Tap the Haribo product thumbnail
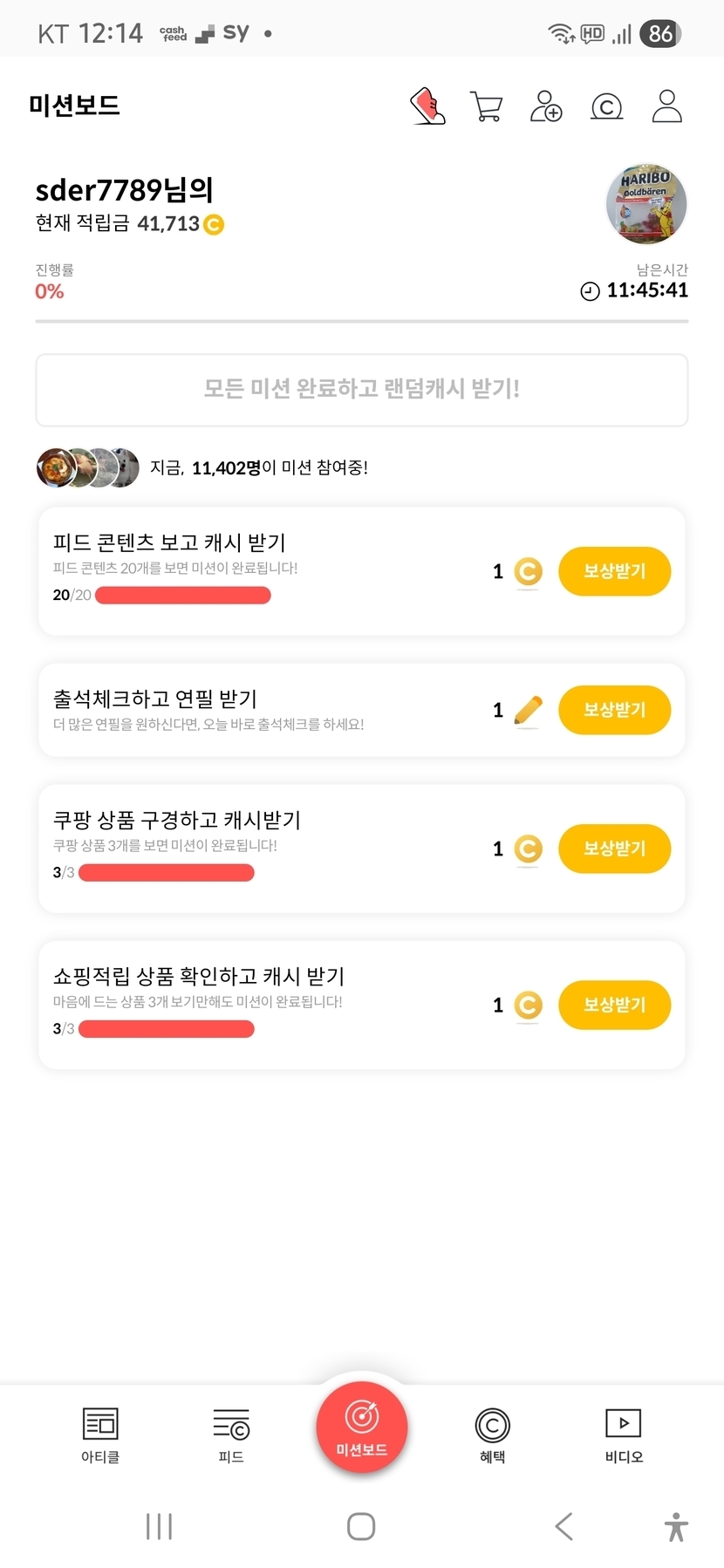Screen dimensions: 724x1568 646,204
